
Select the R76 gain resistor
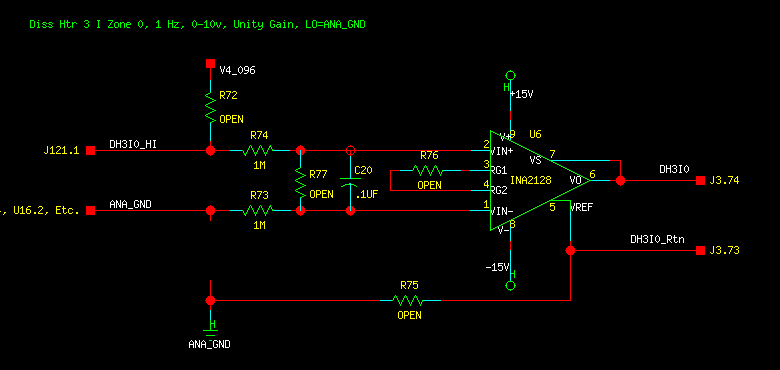428,171
